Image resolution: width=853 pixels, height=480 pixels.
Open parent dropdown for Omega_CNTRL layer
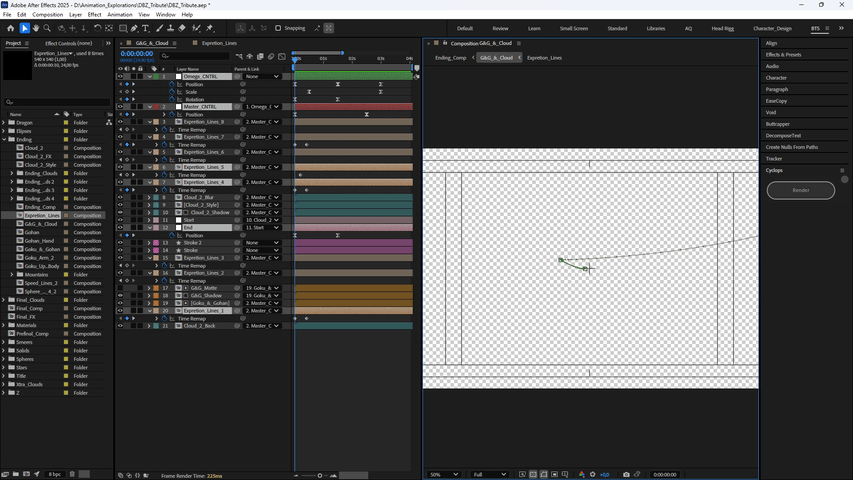point(262,77)
